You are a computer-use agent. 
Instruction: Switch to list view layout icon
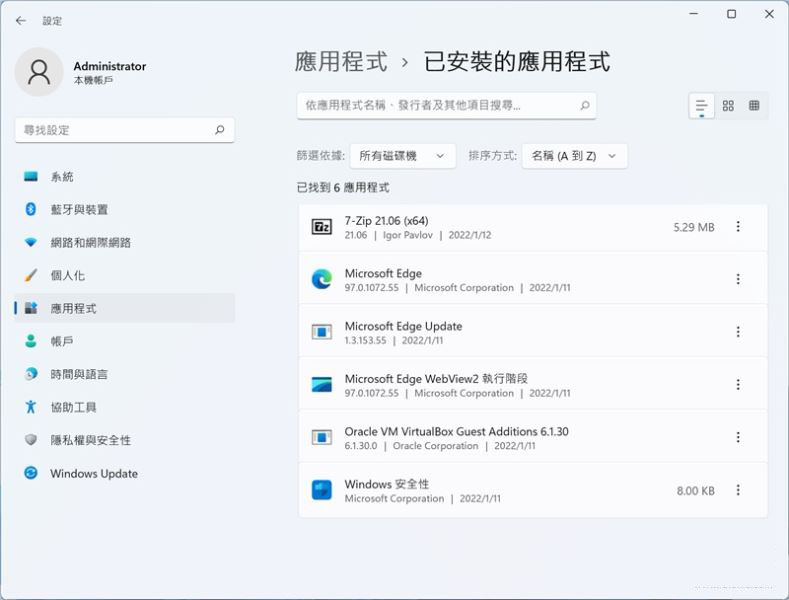click(x=702, y=106)
